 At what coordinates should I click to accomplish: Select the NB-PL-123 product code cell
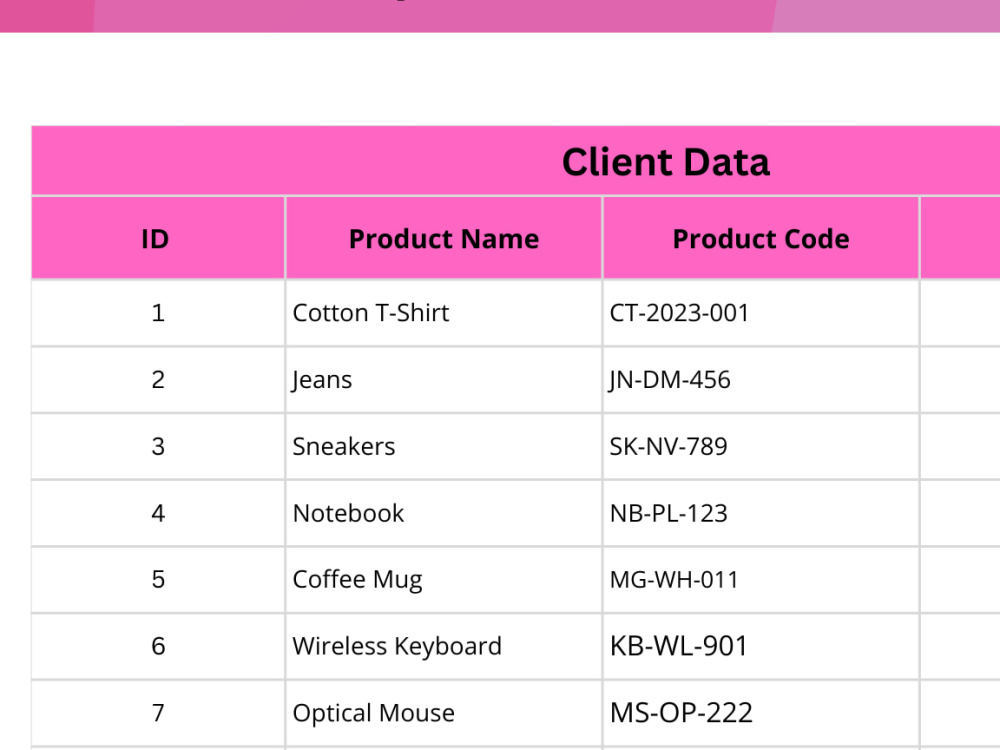761,513
